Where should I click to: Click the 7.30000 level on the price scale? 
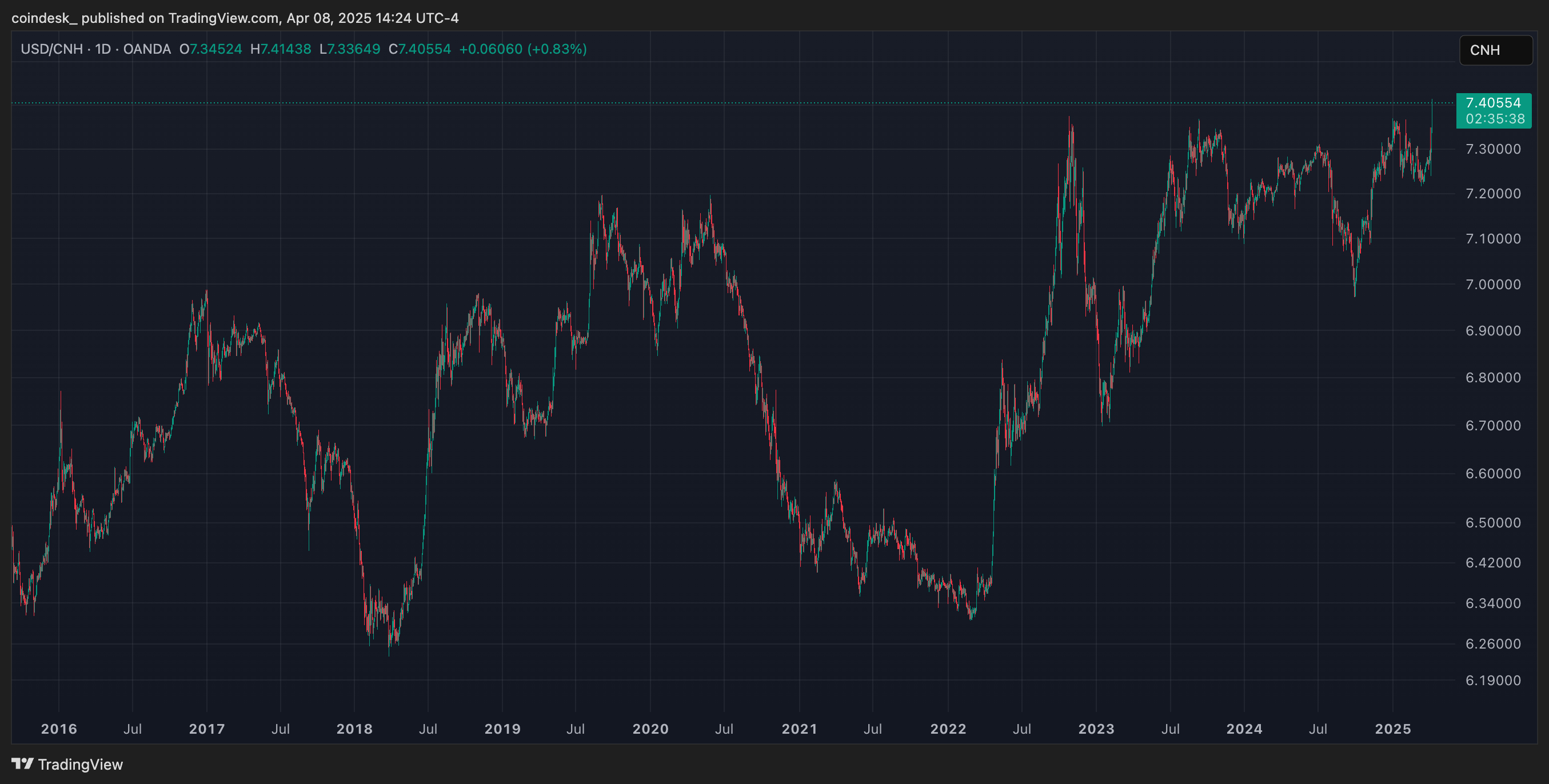tap(1493, 149)
